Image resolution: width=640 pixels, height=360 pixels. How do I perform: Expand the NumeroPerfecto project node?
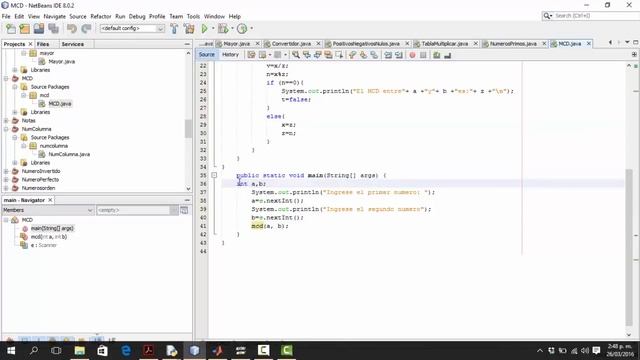(6, 180)
